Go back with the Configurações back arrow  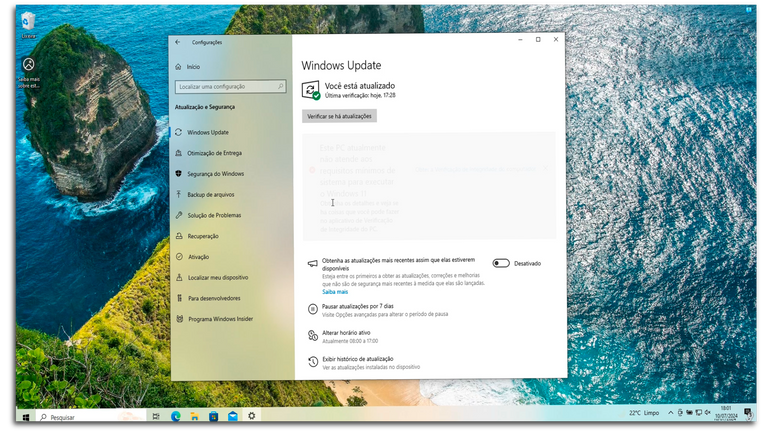point(178,42)
